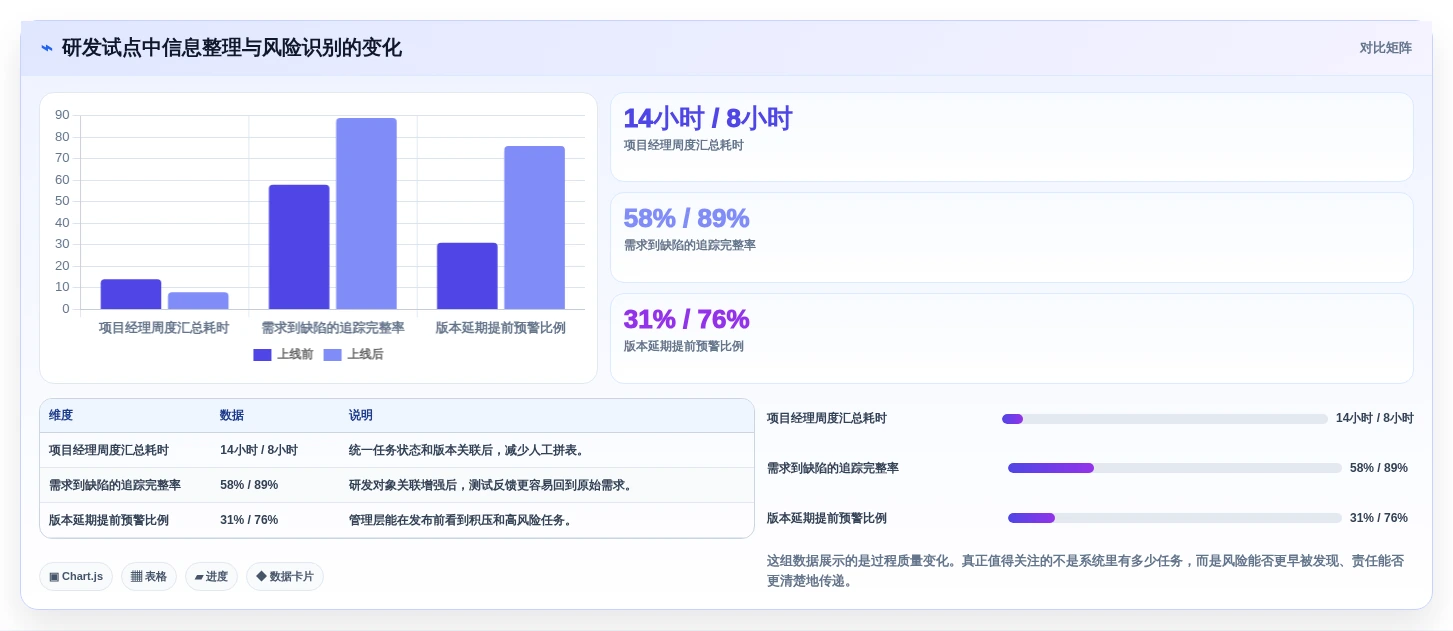Click the y-axis value 90 in chart
The height and width of the screenshot is (631, 1453).
pos(62,115)
